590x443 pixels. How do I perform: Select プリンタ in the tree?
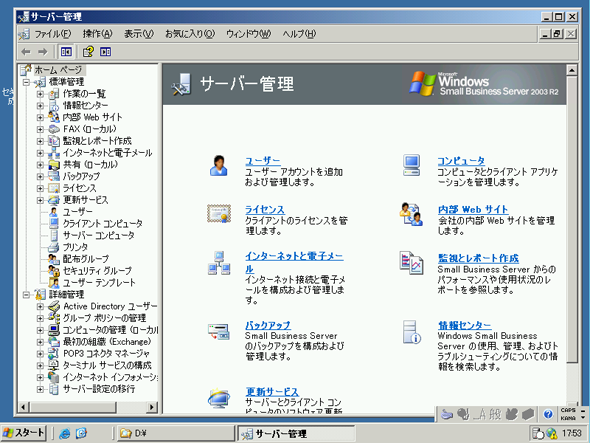point(75,247)
